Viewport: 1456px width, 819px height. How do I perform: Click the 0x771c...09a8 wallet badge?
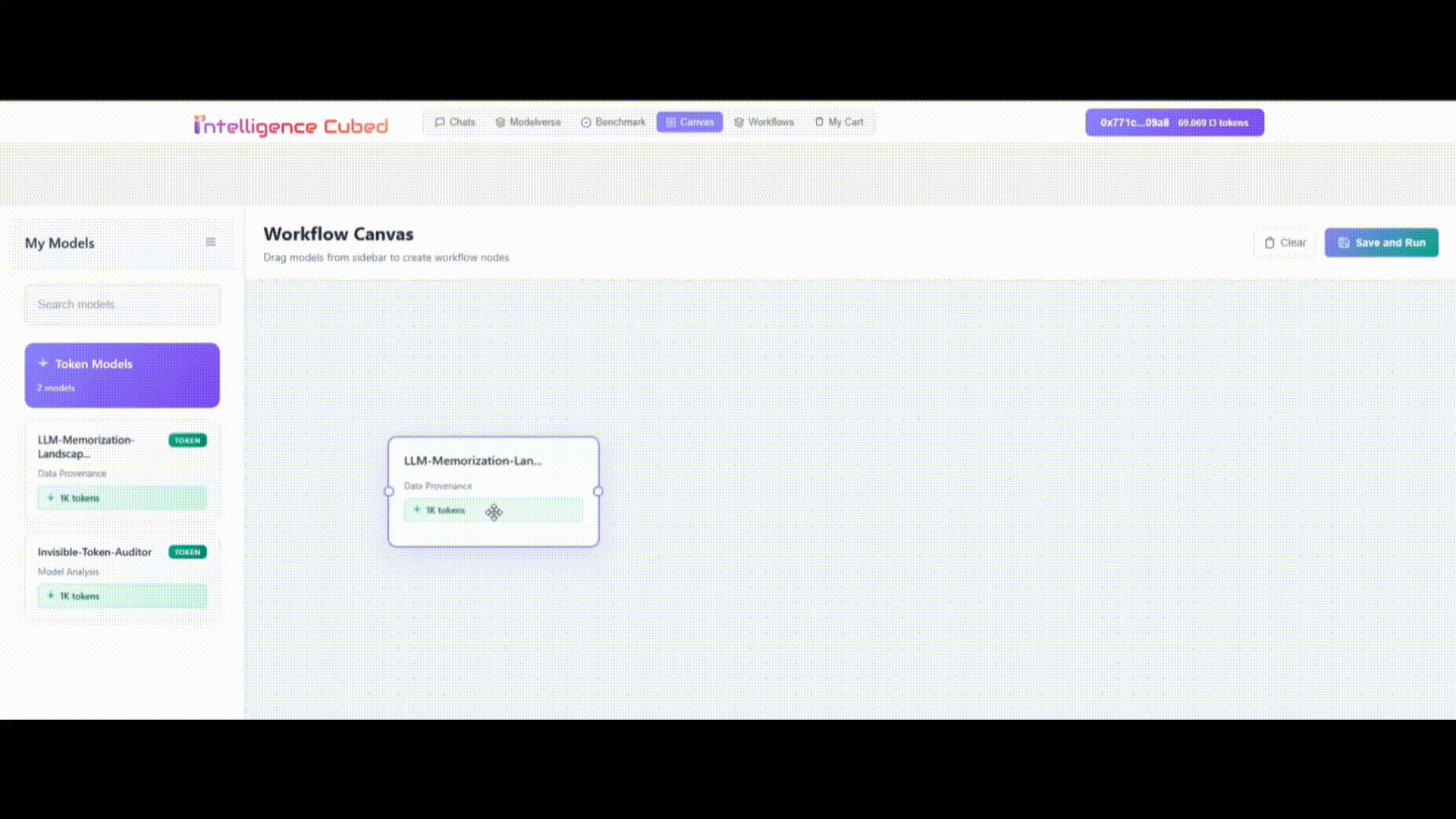[1174, 122]
